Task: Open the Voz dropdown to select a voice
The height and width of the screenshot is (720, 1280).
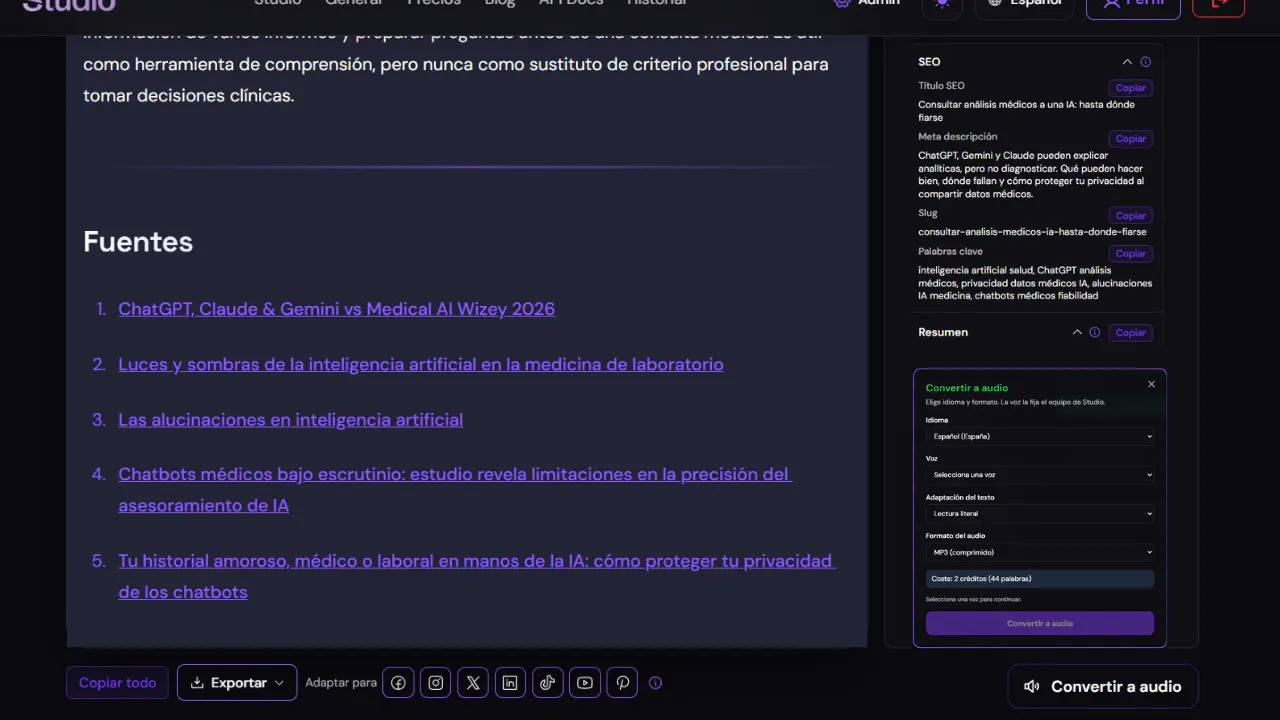Action: [x=1040, y=475]
